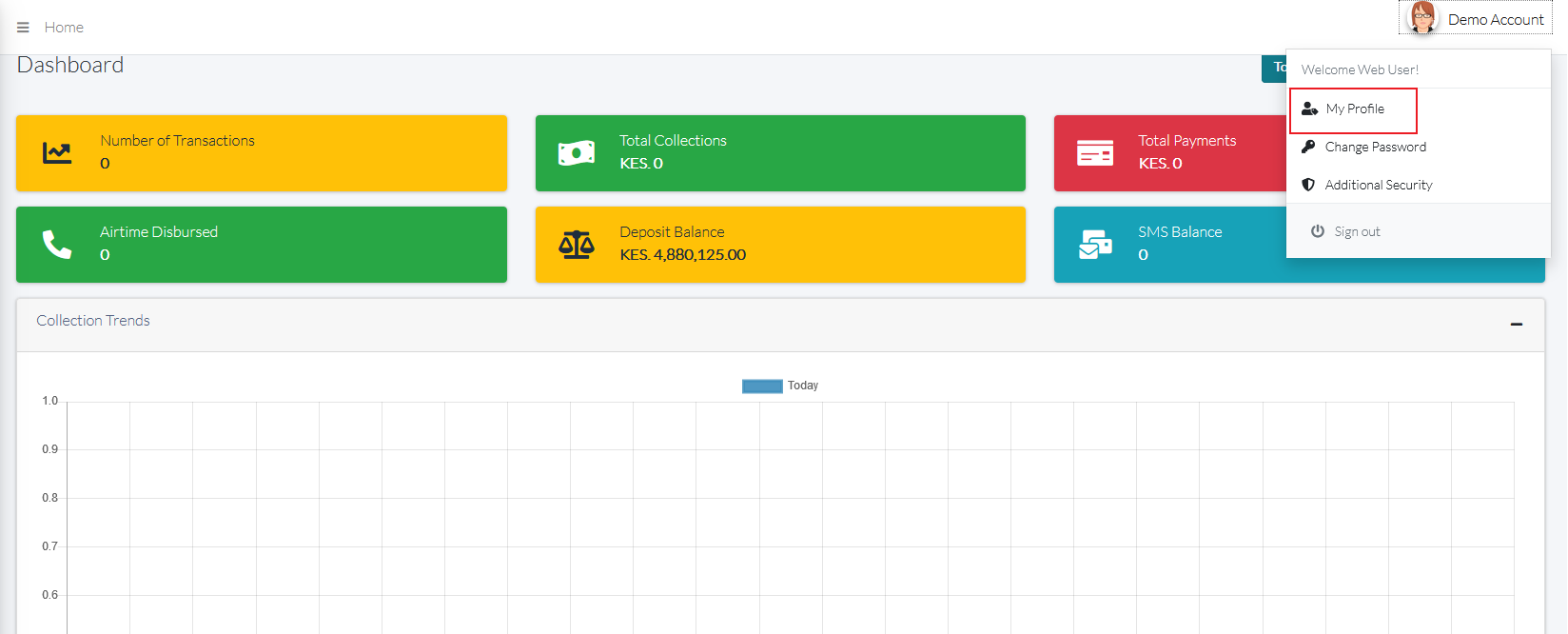
Task: Click the Total Collections label
Action: click(x=673, y=141)
